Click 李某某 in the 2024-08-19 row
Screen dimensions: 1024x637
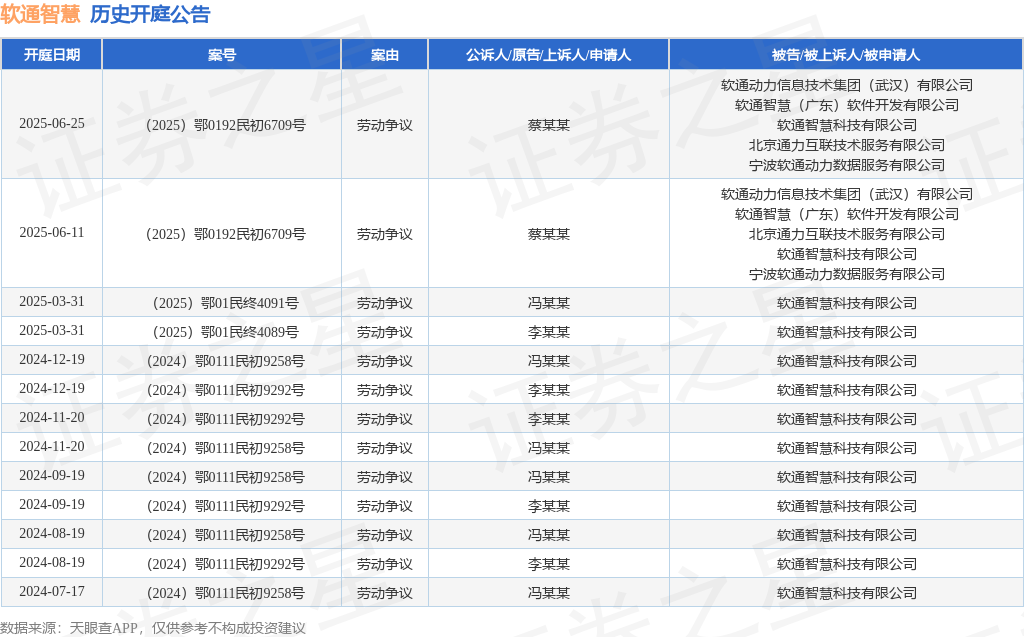tap(549, 564)
